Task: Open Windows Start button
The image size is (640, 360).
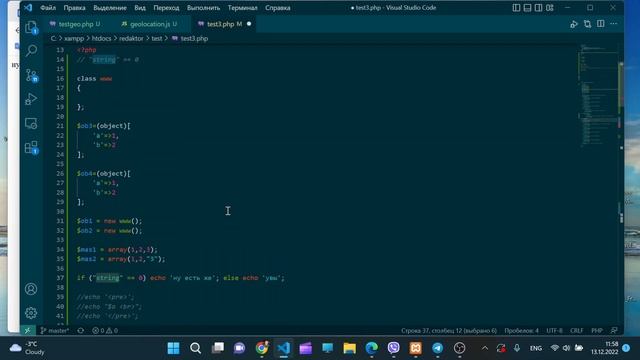Action: click(x=173, y=348)
